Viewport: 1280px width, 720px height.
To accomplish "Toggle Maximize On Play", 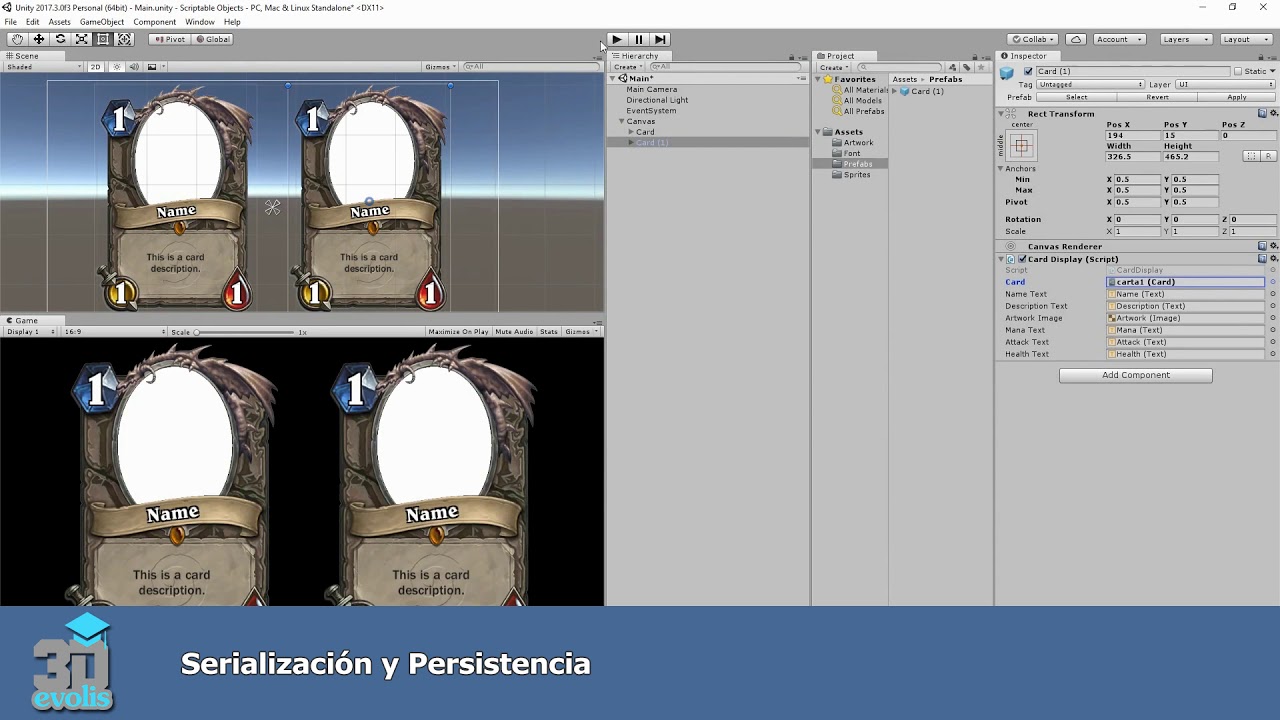I will (458, 332).
